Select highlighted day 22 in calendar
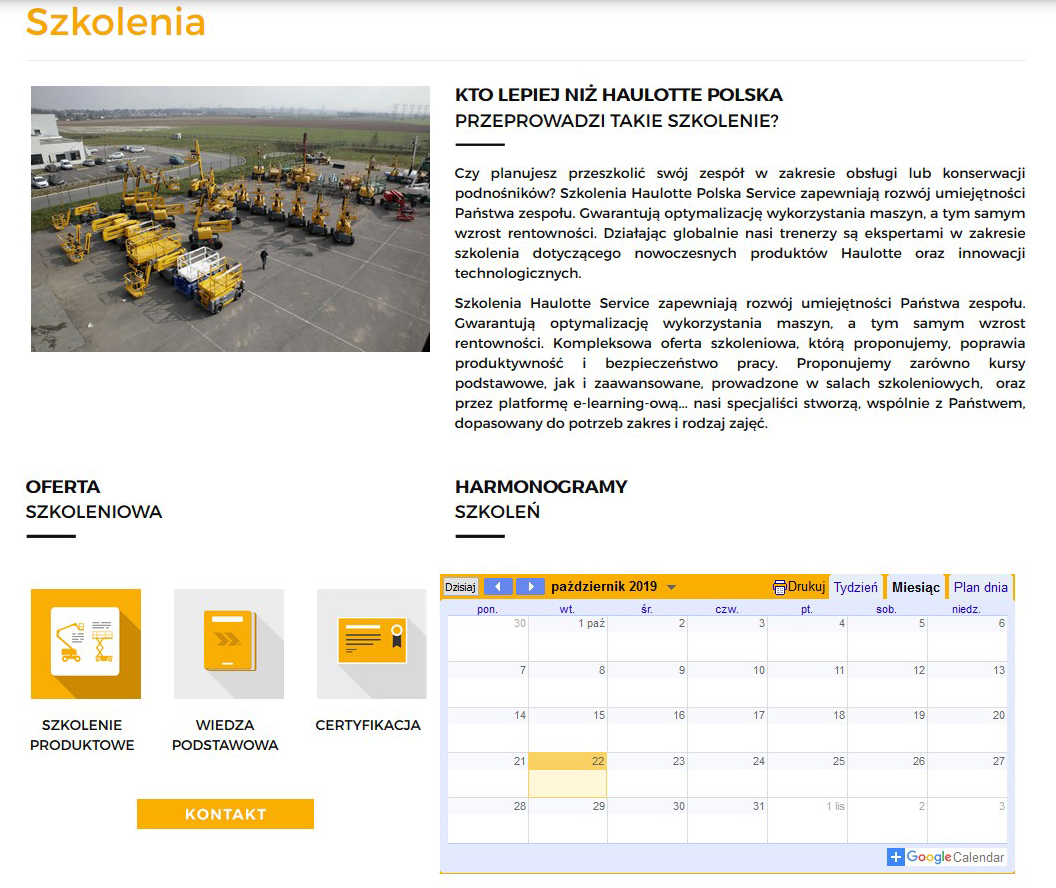The width and height of the screenshot is (1056, 888). [568, 775]
